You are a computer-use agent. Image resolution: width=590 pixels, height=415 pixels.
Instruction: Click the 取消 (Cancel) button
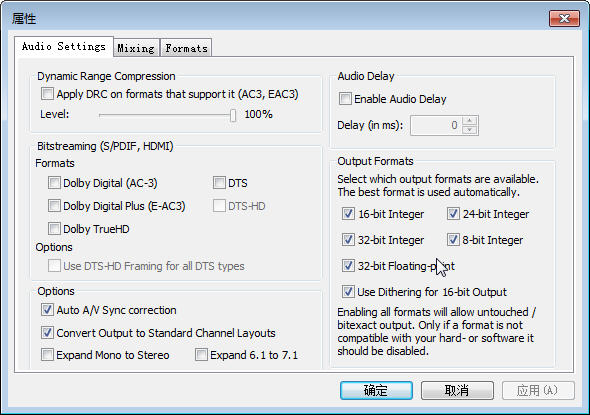click(457, 391)
